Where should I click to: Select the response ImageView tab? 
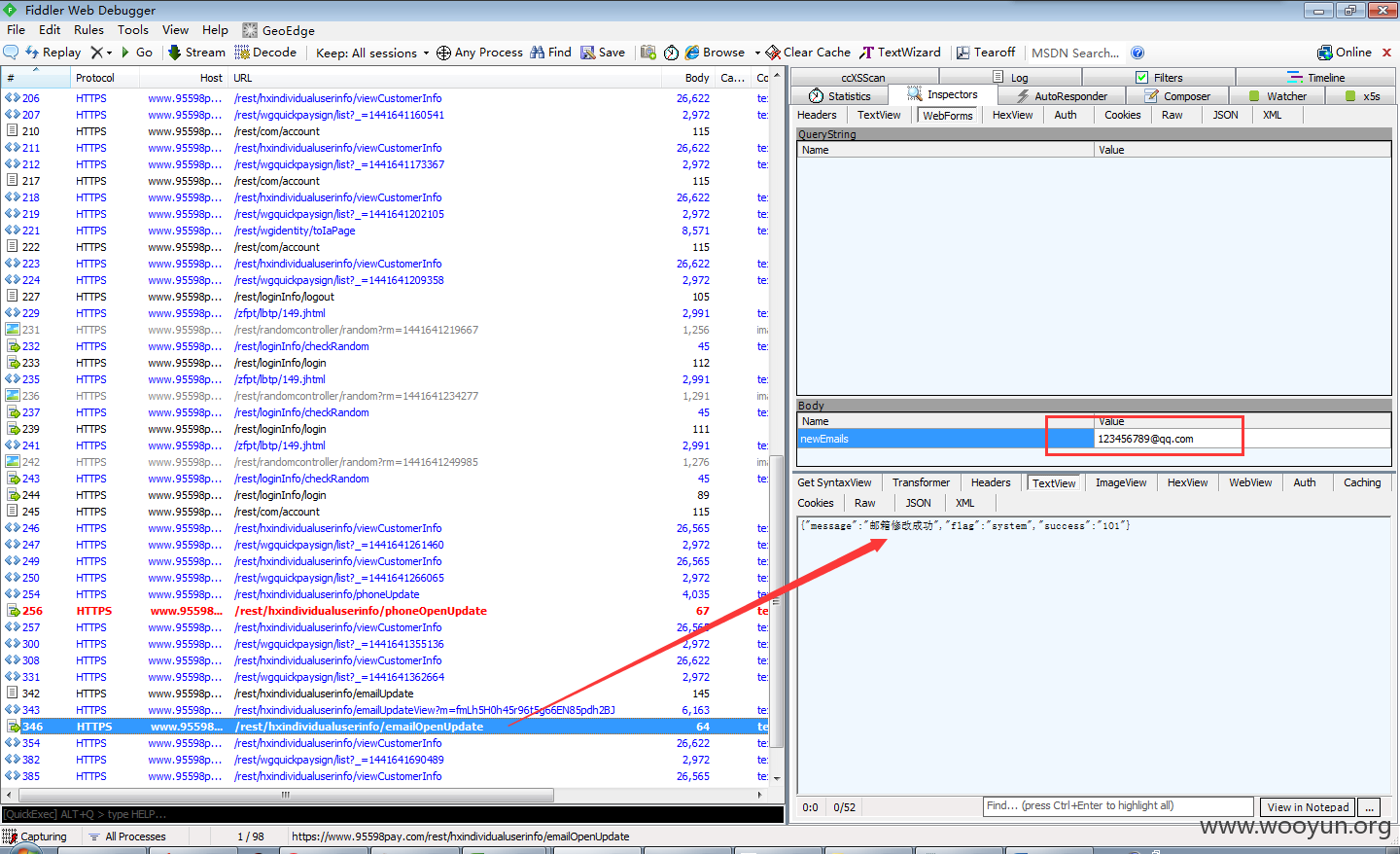click(x=1120, y=482)
